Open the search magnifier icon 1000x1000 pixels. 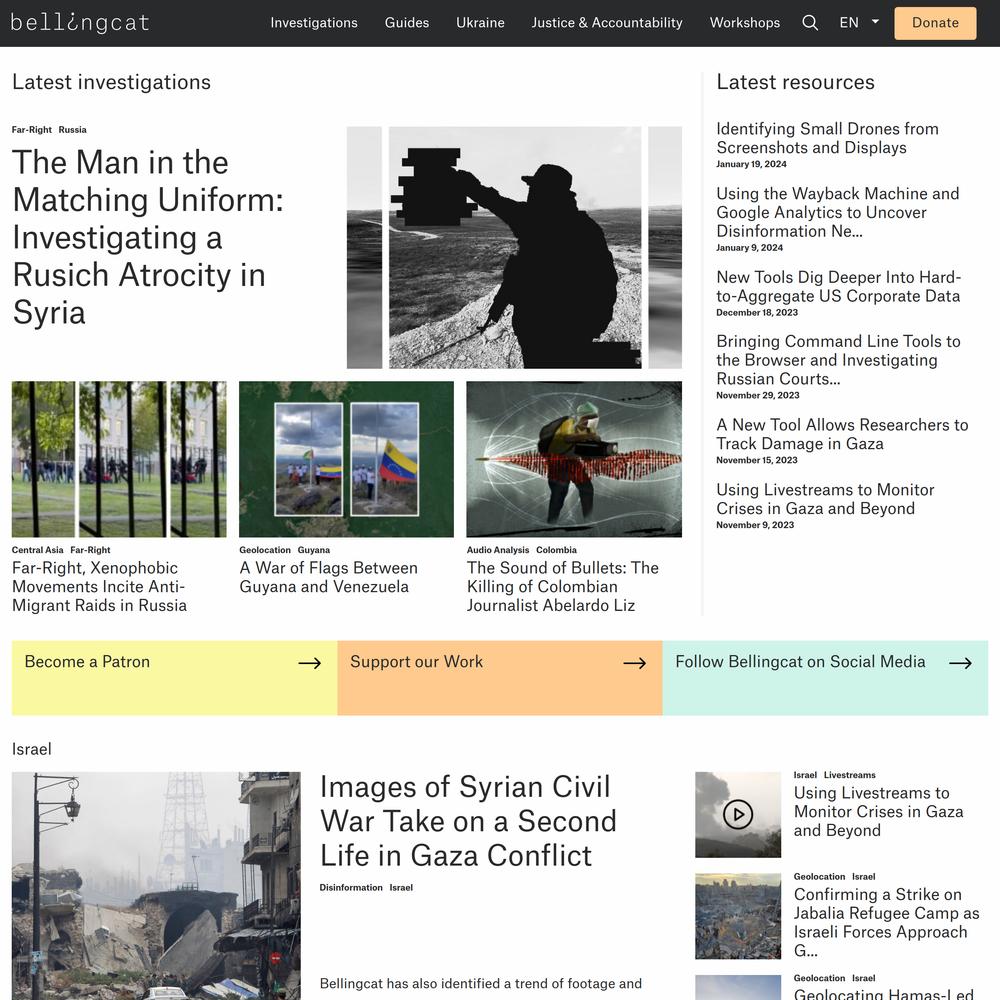point(810,23)
